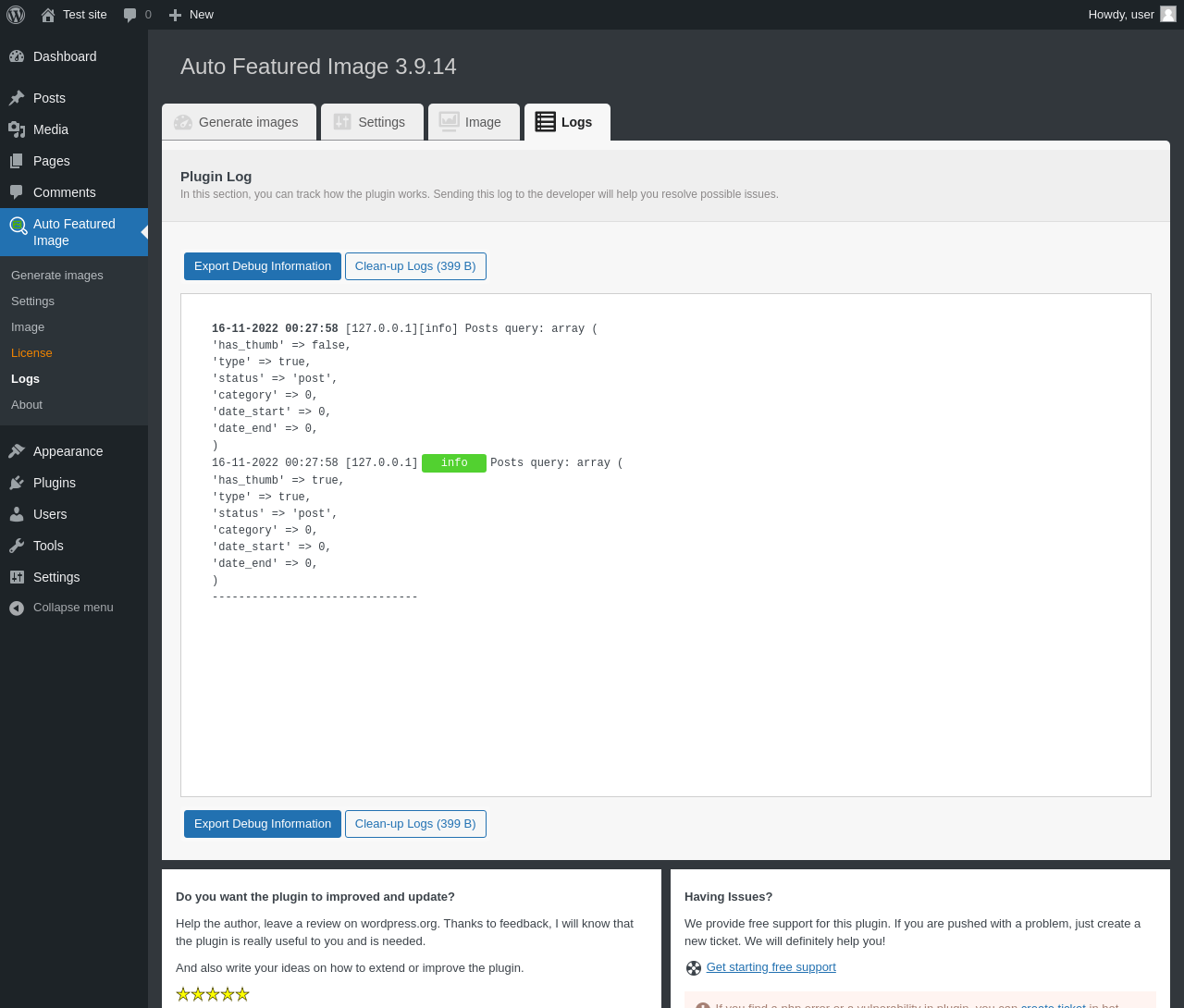Open the Settings tab of the plugin
This screenshot has width=1184, height=1008.
[372, 122]
